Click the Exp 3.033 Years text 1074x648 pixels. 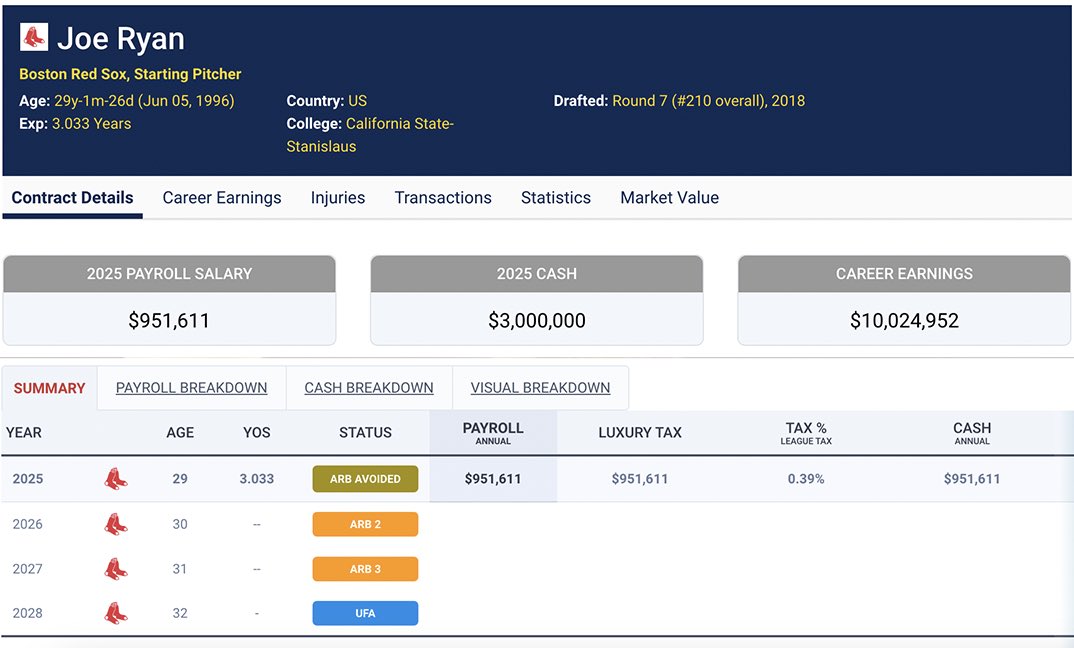tap(75, 124)
